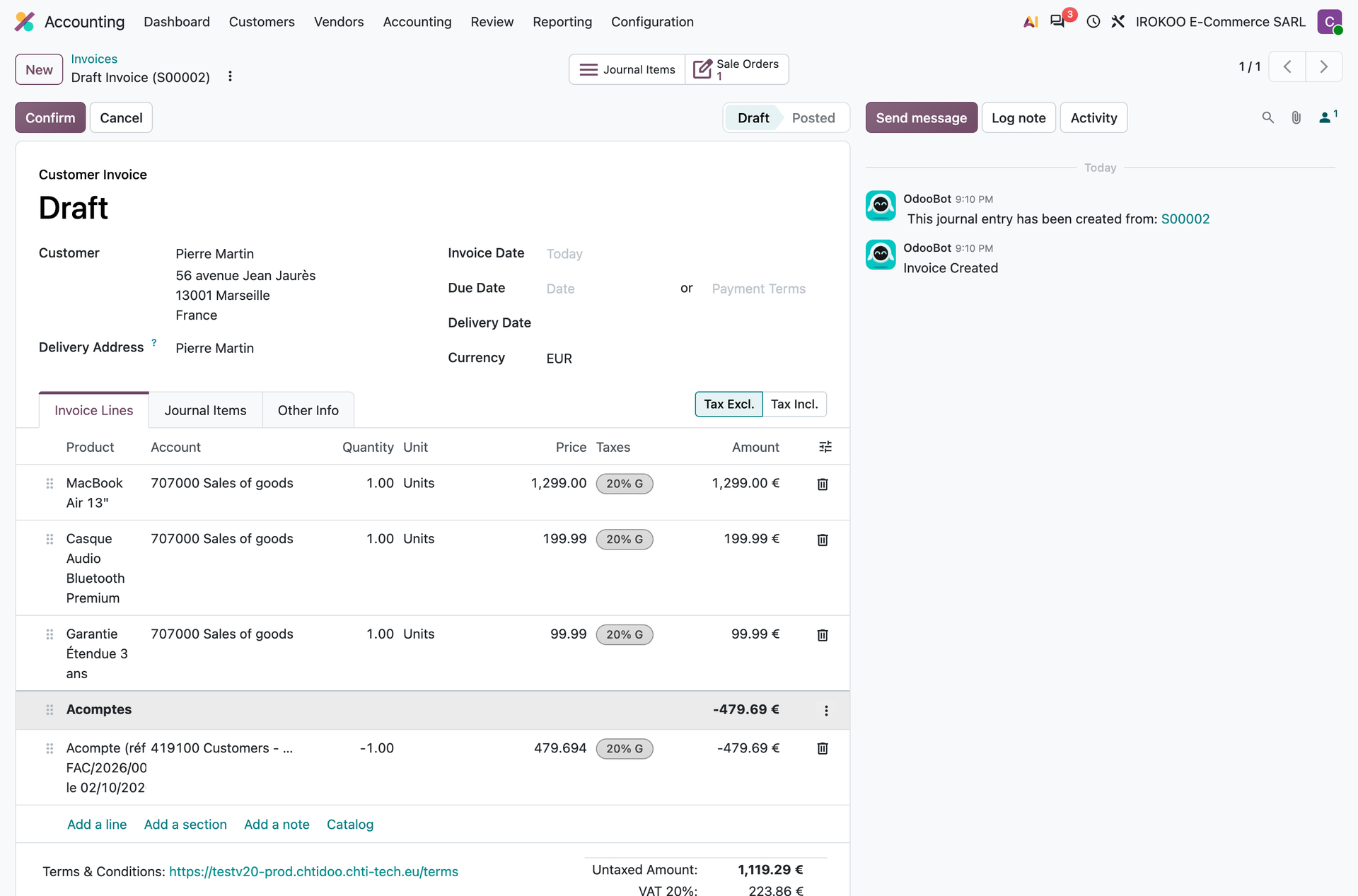Open the Currency EUR dropdown
1358x896 pixels.
[x=686, y=359]
